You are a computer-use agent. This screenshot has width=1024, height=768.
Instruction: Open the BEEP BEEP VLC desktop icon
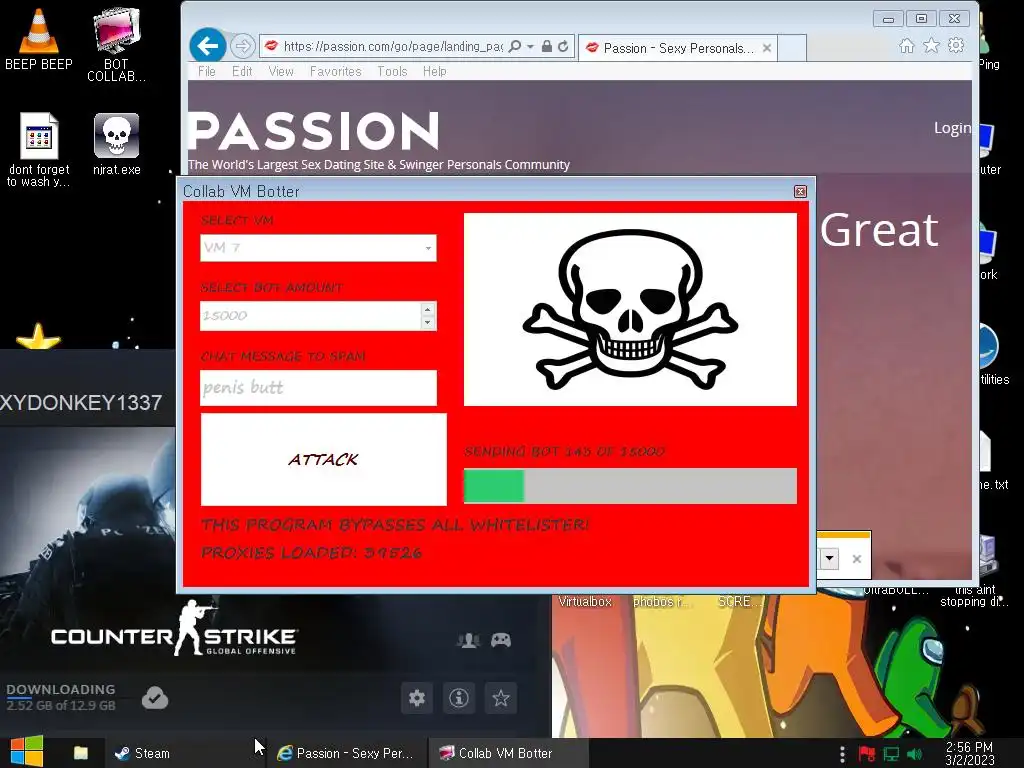pos(39,39)
